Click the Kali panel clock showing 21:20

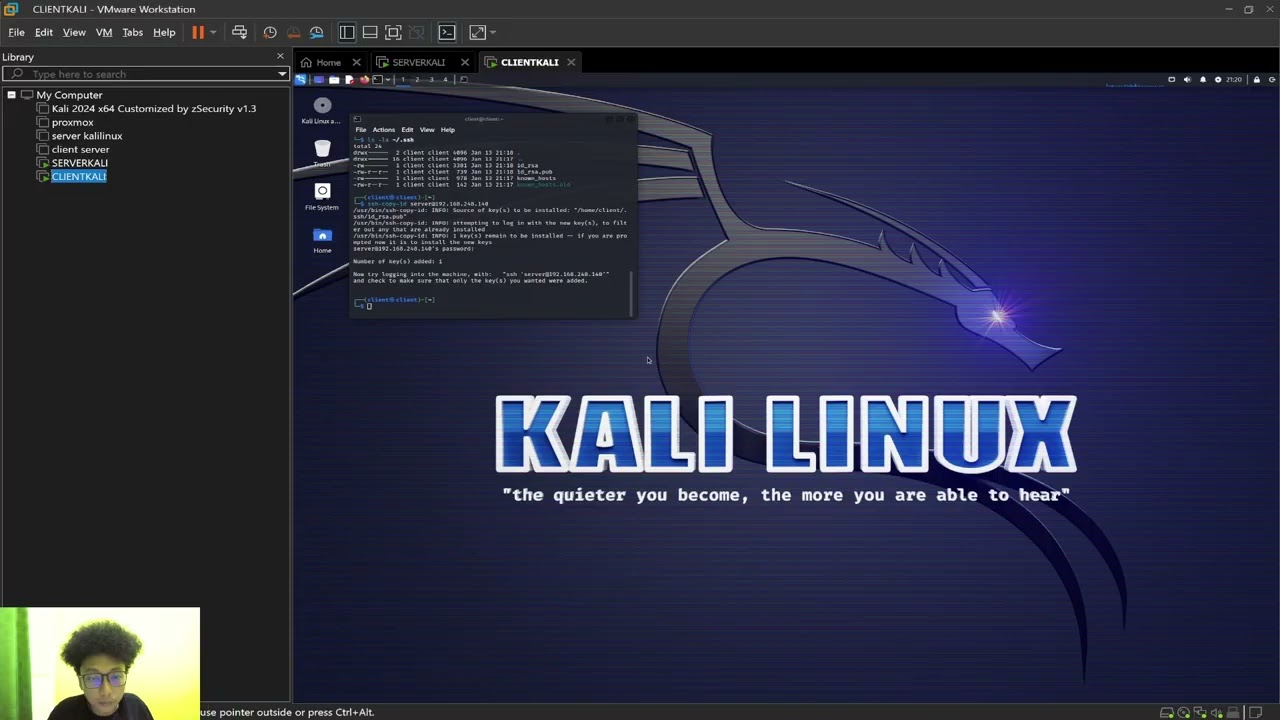tap(1234, 80)
